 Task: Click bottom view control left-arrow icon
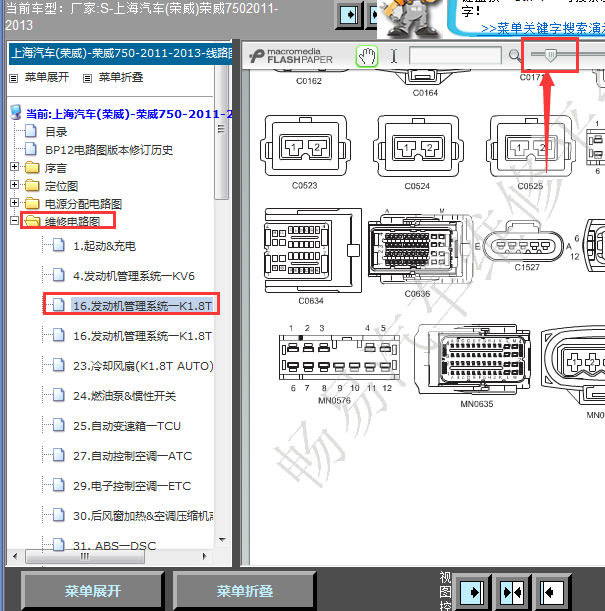click(549, 590)
